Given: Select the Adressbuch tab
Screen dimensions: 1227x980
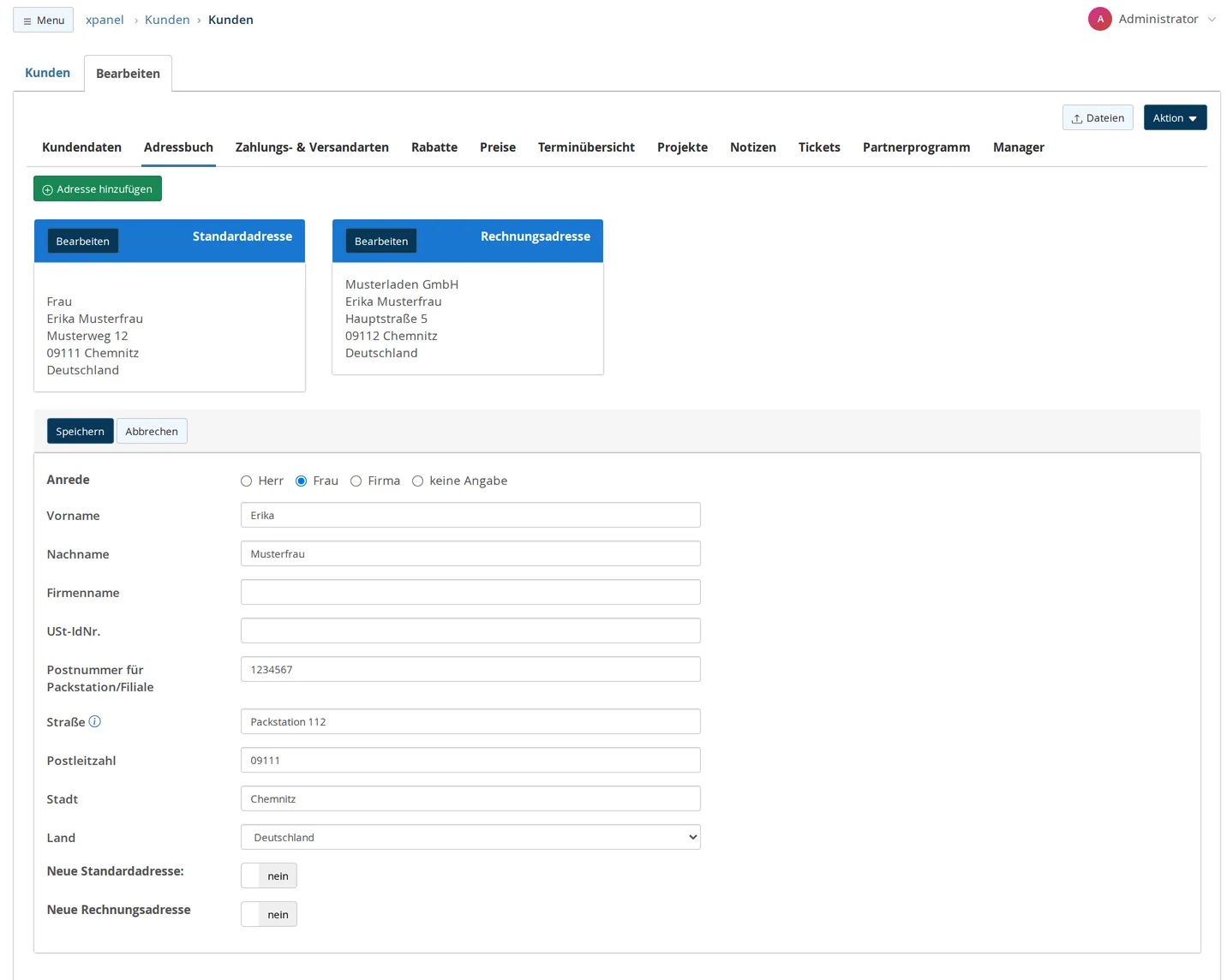Looking at the screenshot, I should (178, 147).
